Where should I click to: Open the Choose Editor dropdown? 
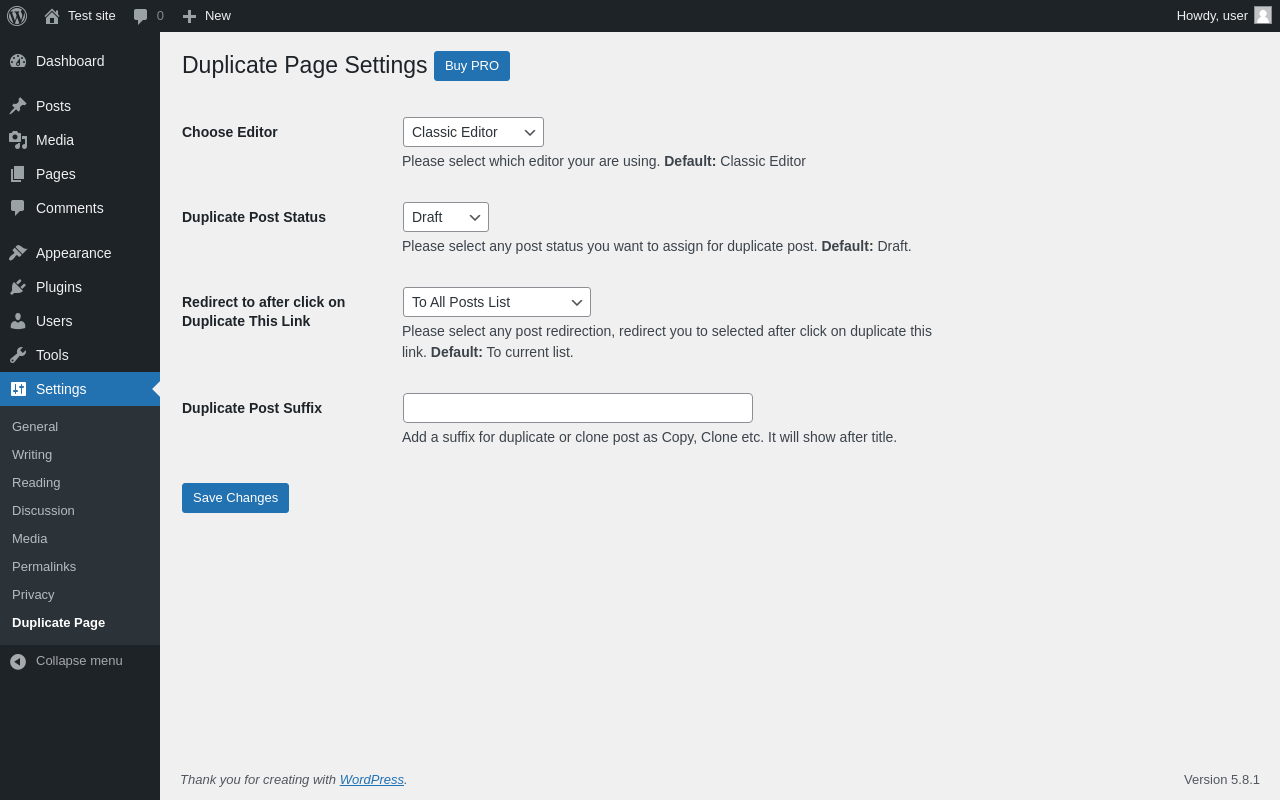coord(473,132)
